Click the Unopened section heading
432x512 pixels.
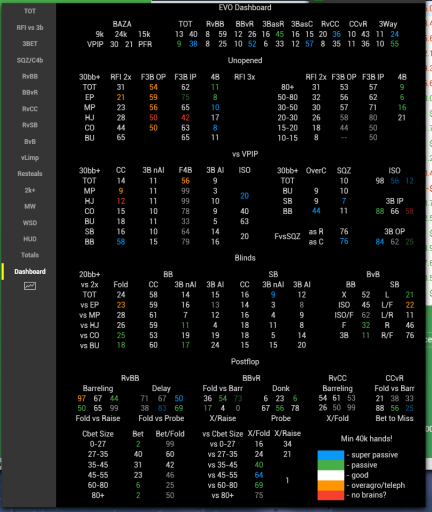[x=245, y=60]
